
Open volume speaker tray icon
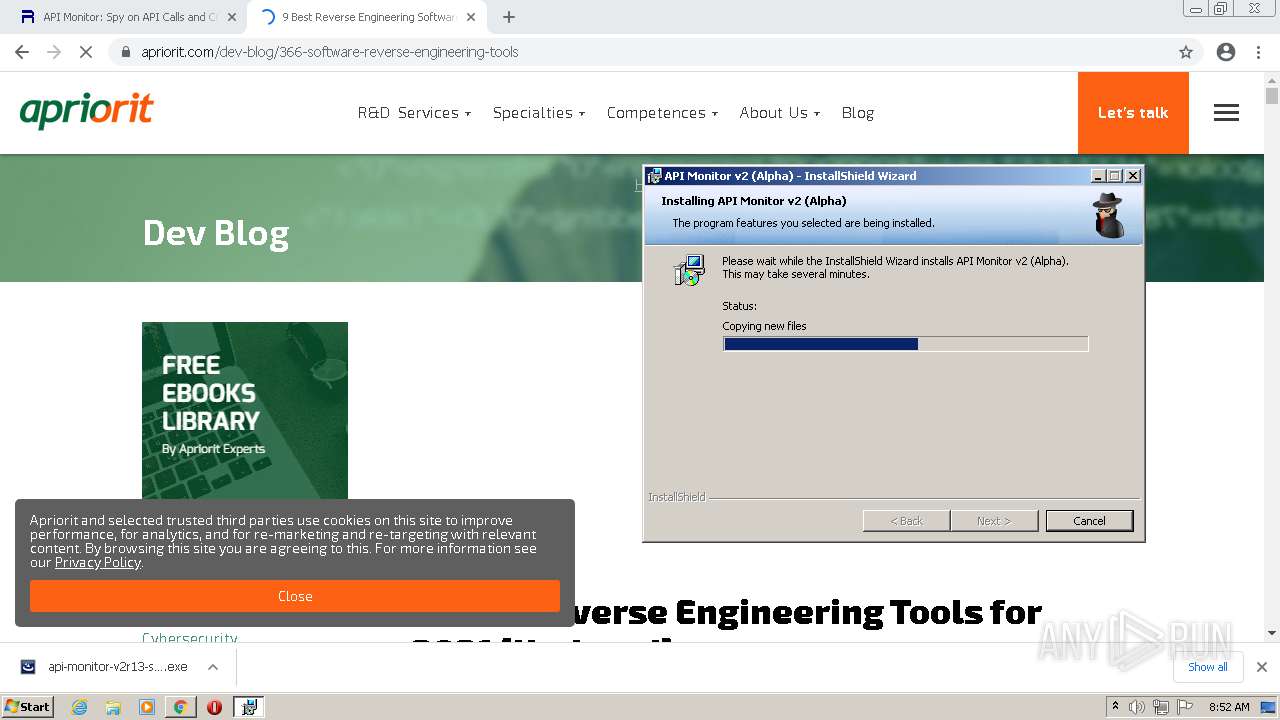tap(1137, 707)
